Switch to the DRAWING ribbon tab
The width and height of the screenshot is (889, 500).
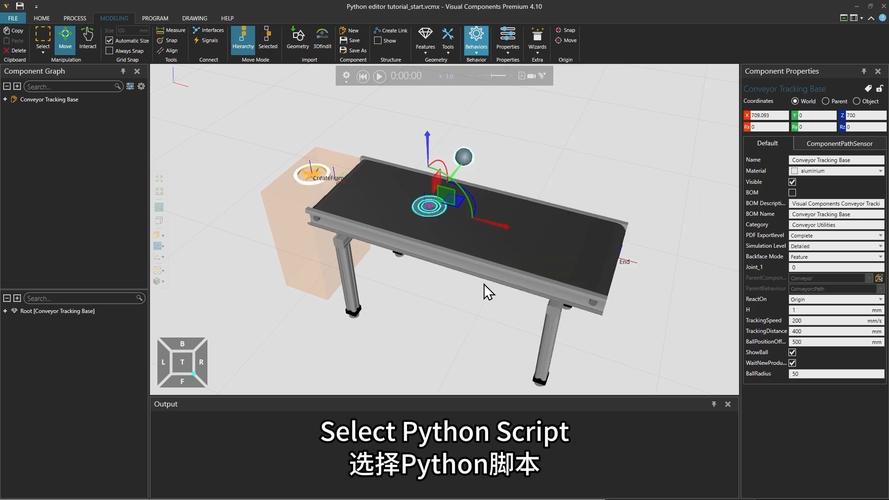coord(194,18)
